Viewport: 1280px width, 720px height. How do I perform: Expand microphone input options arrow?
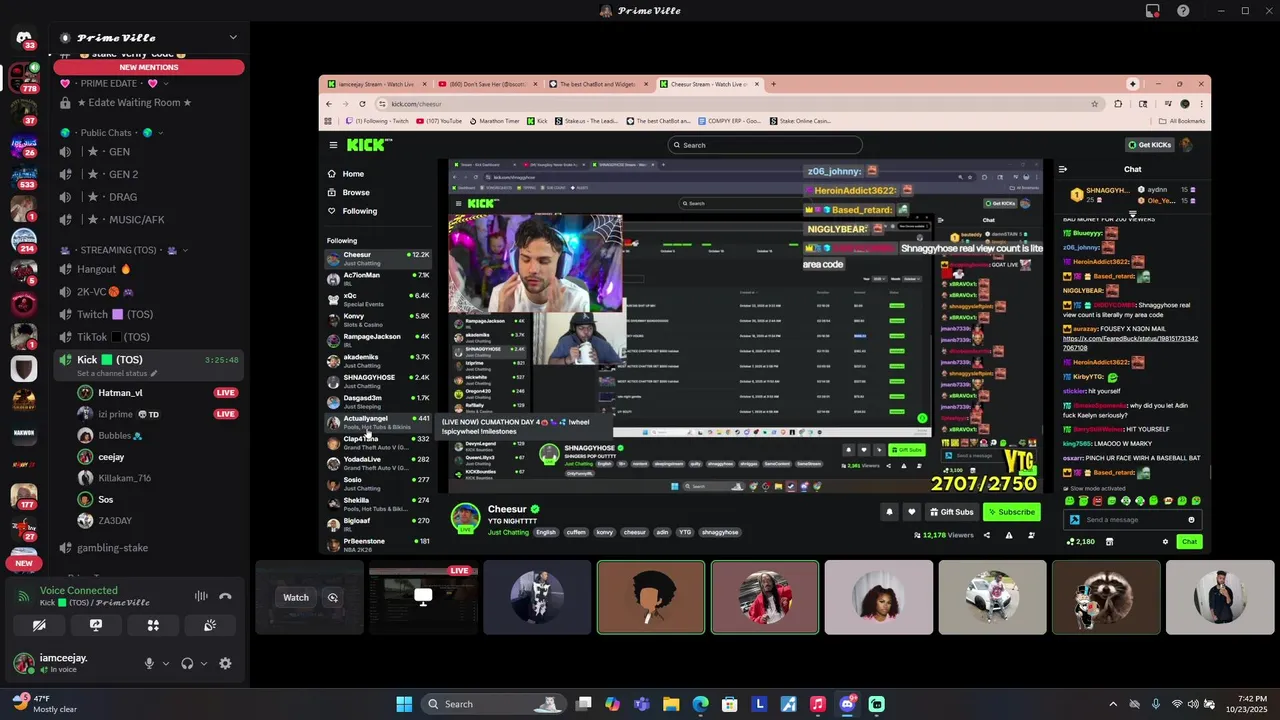pos(165,664)
